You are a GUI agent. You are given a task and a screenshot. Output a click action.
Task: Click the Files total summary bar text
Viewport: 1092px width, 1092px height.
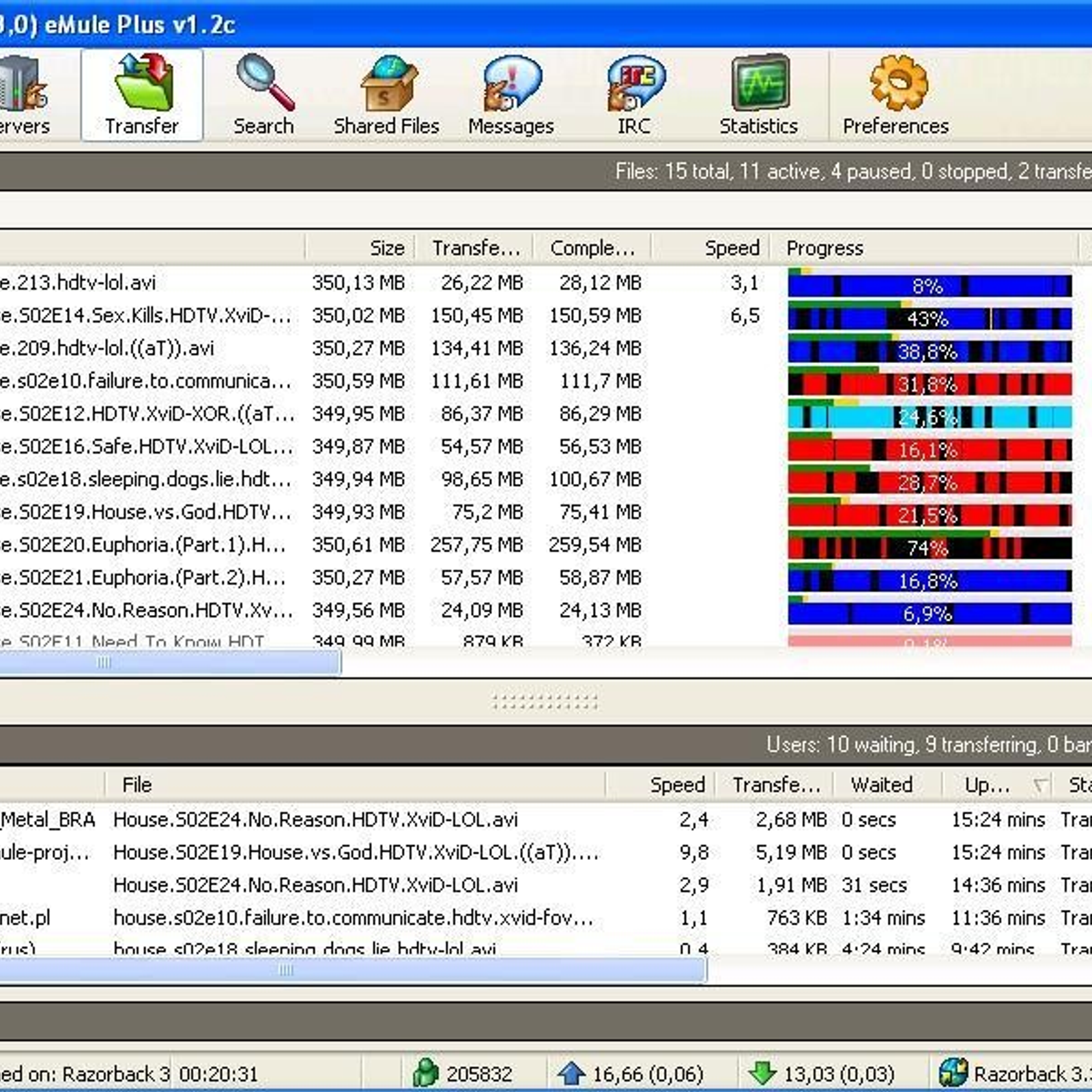tap(853, 171)
